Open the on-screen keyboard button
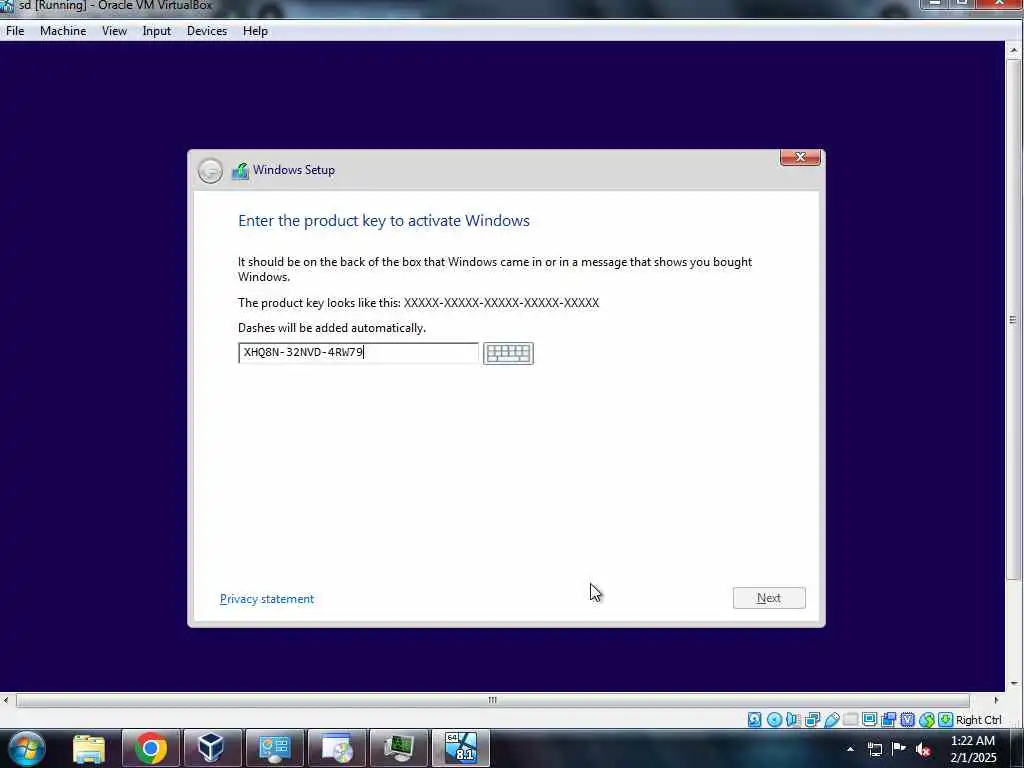Image resolution: width=1024 pixels, height=768 pixels. click(x=508, y=353)
